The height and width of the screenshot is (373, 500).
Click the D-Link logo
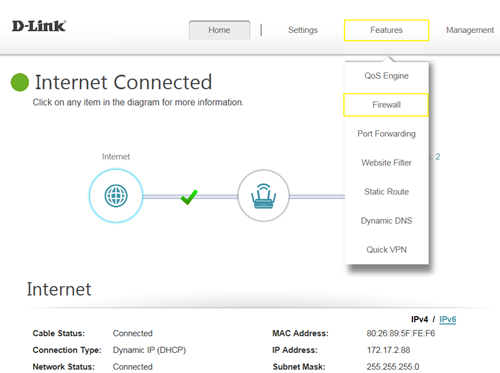[39, 26]
